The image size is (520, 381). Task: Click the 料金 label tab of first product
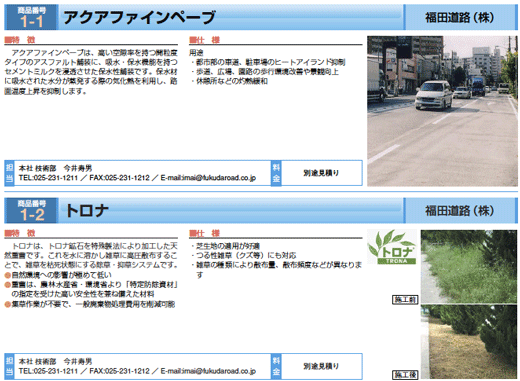pos(276,173)
